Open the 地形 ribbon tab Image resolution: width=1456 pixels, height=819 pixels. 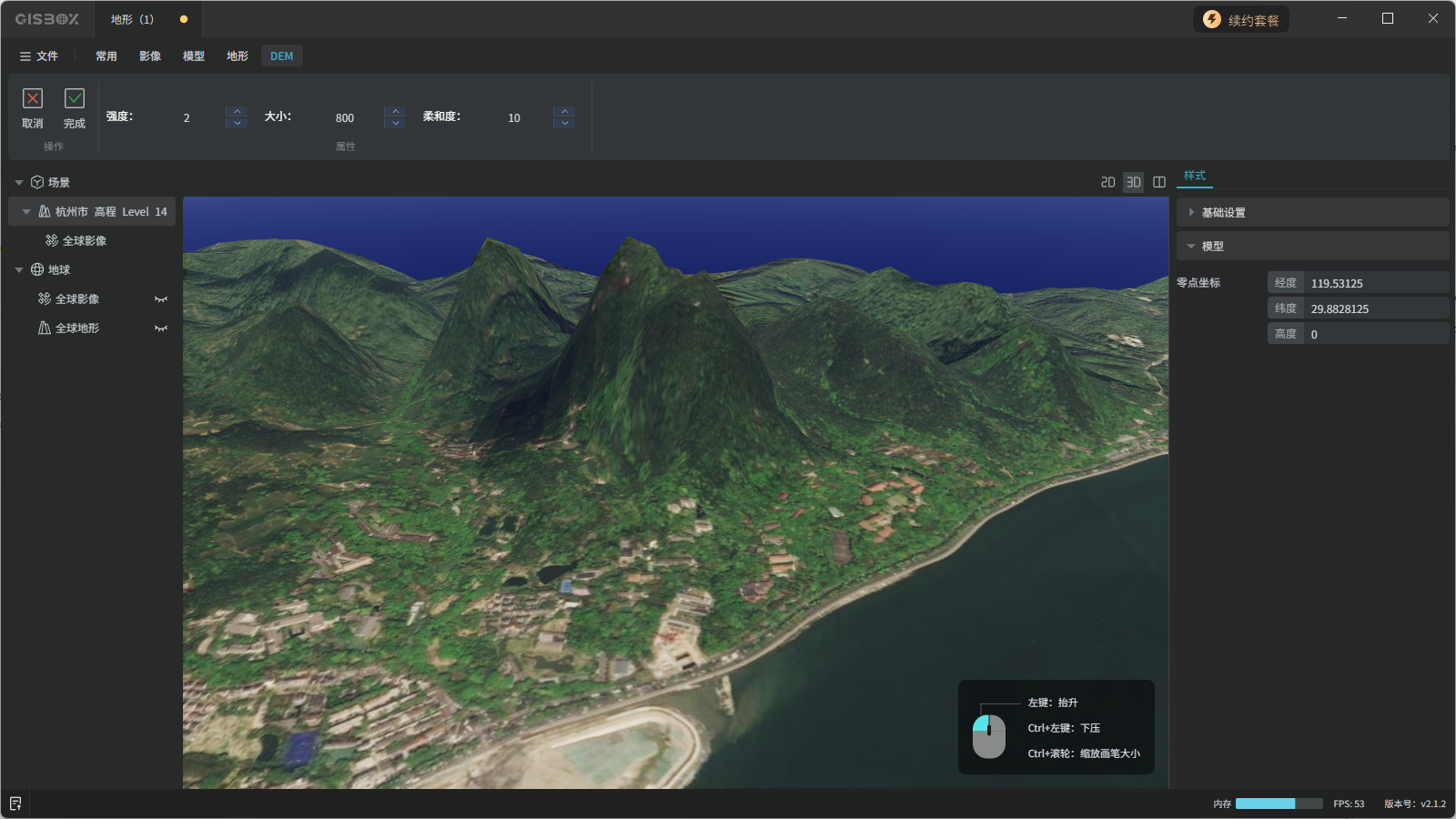(x=238, y=56)
